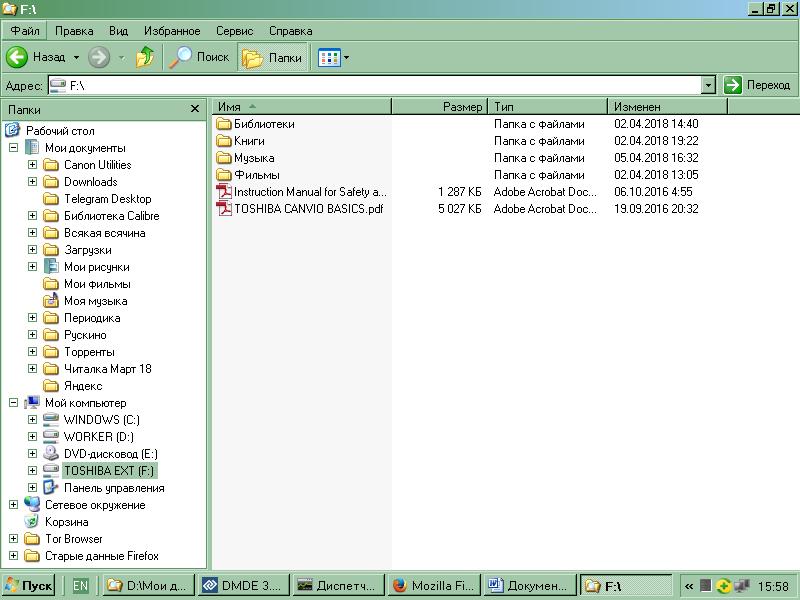Select the Фильмы folder icon
This screenshot has height=600, width=800.
(224, 175)
